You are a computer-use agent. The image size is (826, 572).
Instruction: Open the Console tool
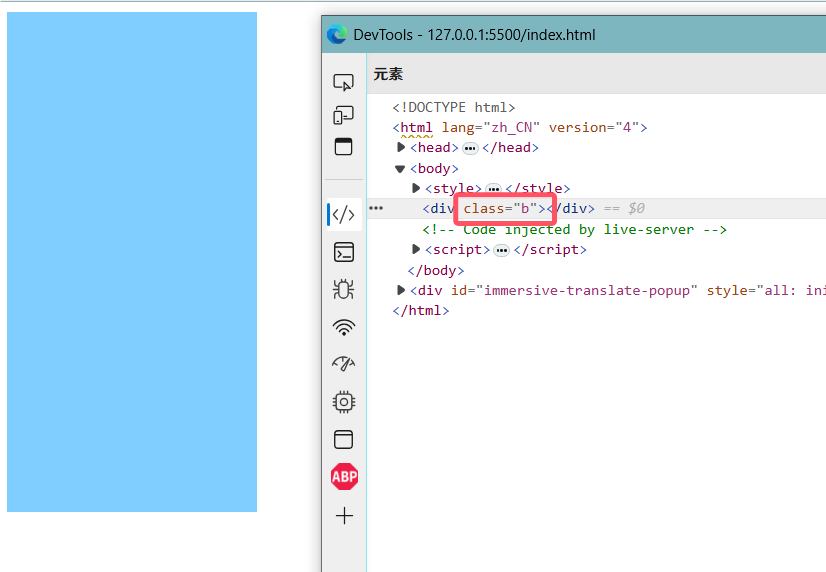click(x=344, y=252)
